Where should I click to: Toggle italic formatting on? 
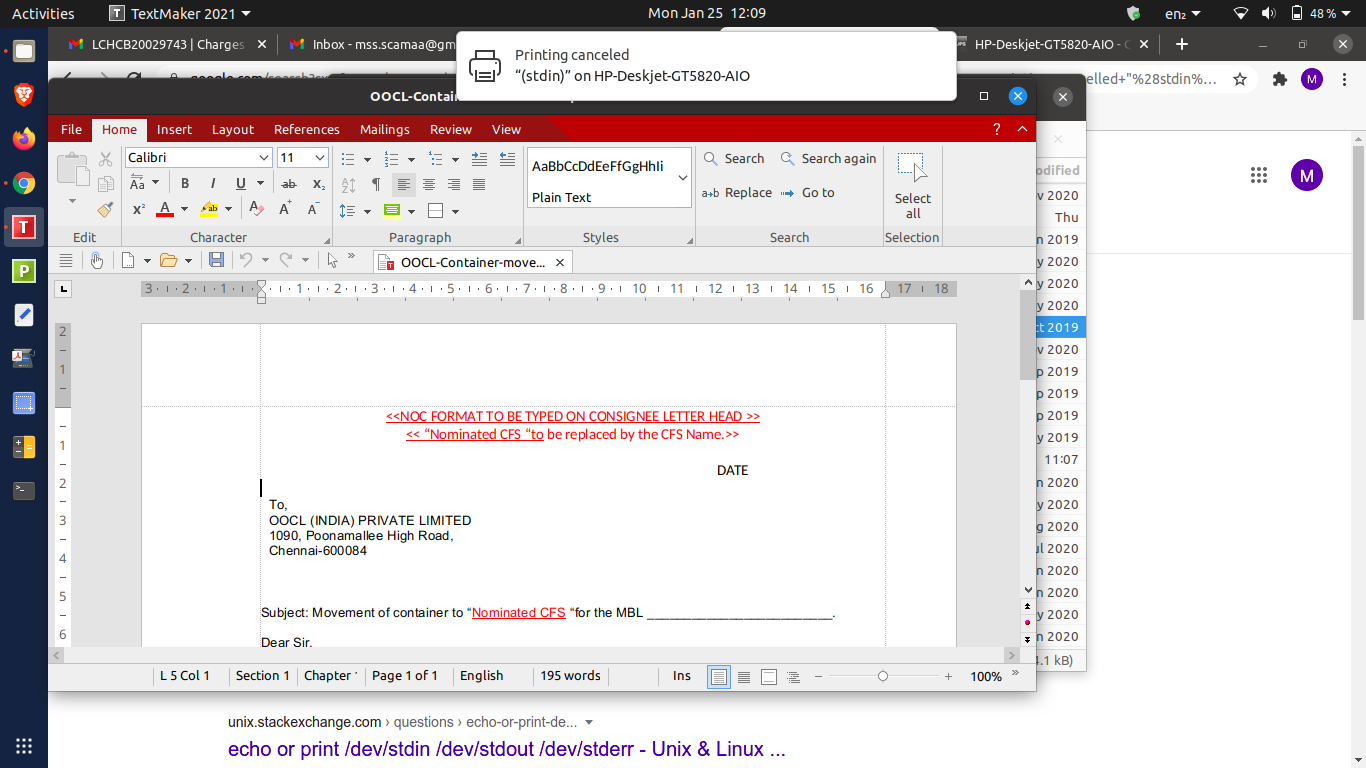pos(212,184)
